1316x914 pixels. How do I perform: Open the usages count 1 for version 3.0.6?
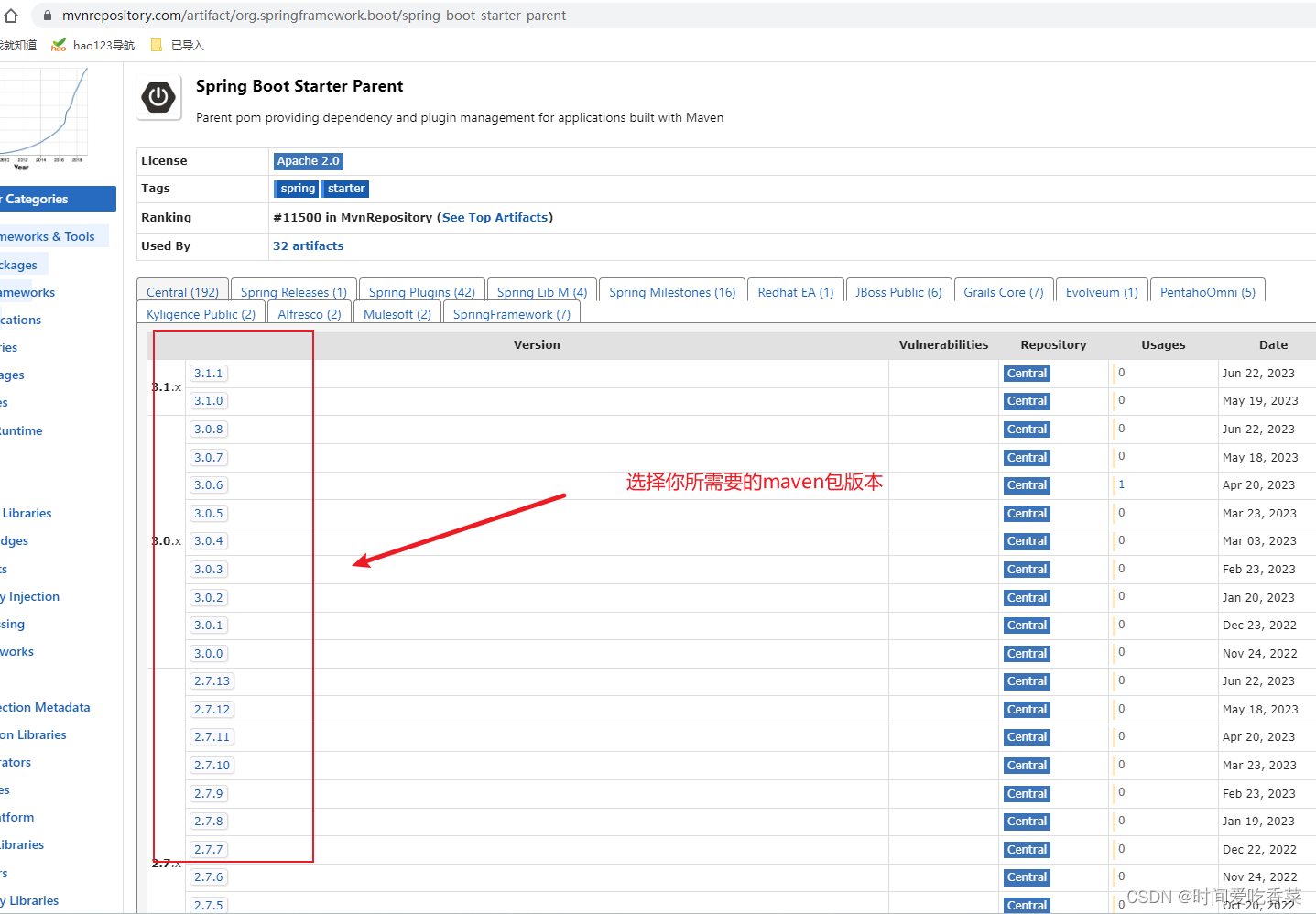(1121, 484)
